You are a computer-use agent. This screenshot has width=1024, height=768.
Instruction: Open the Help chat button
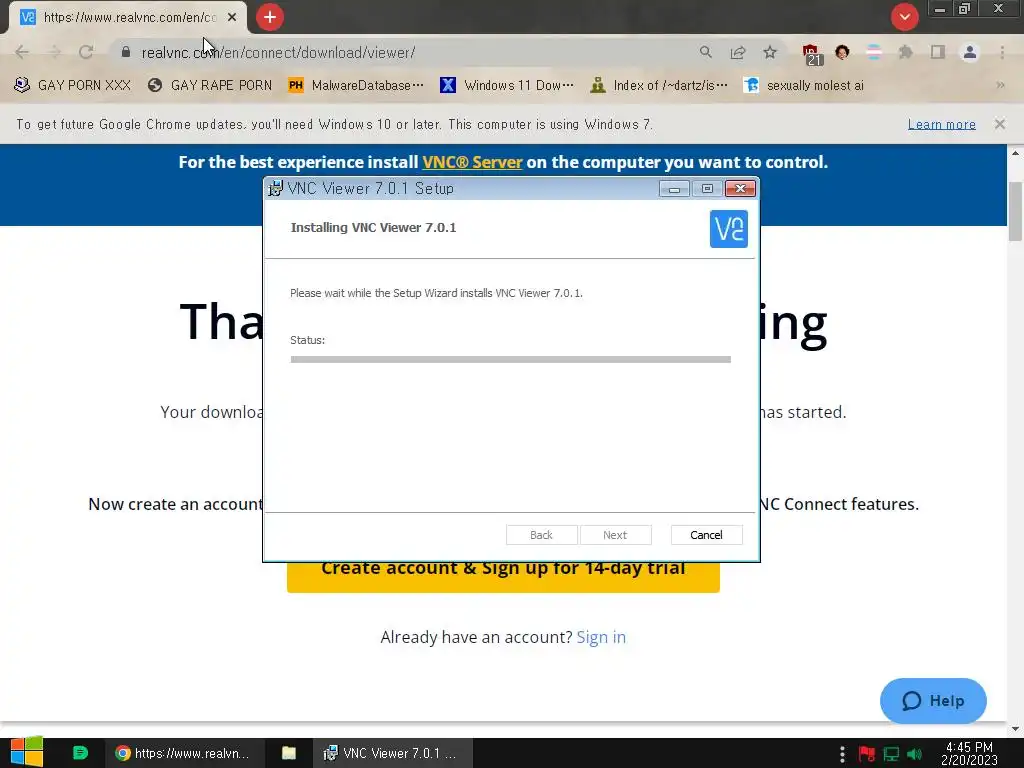coord(933,701)
